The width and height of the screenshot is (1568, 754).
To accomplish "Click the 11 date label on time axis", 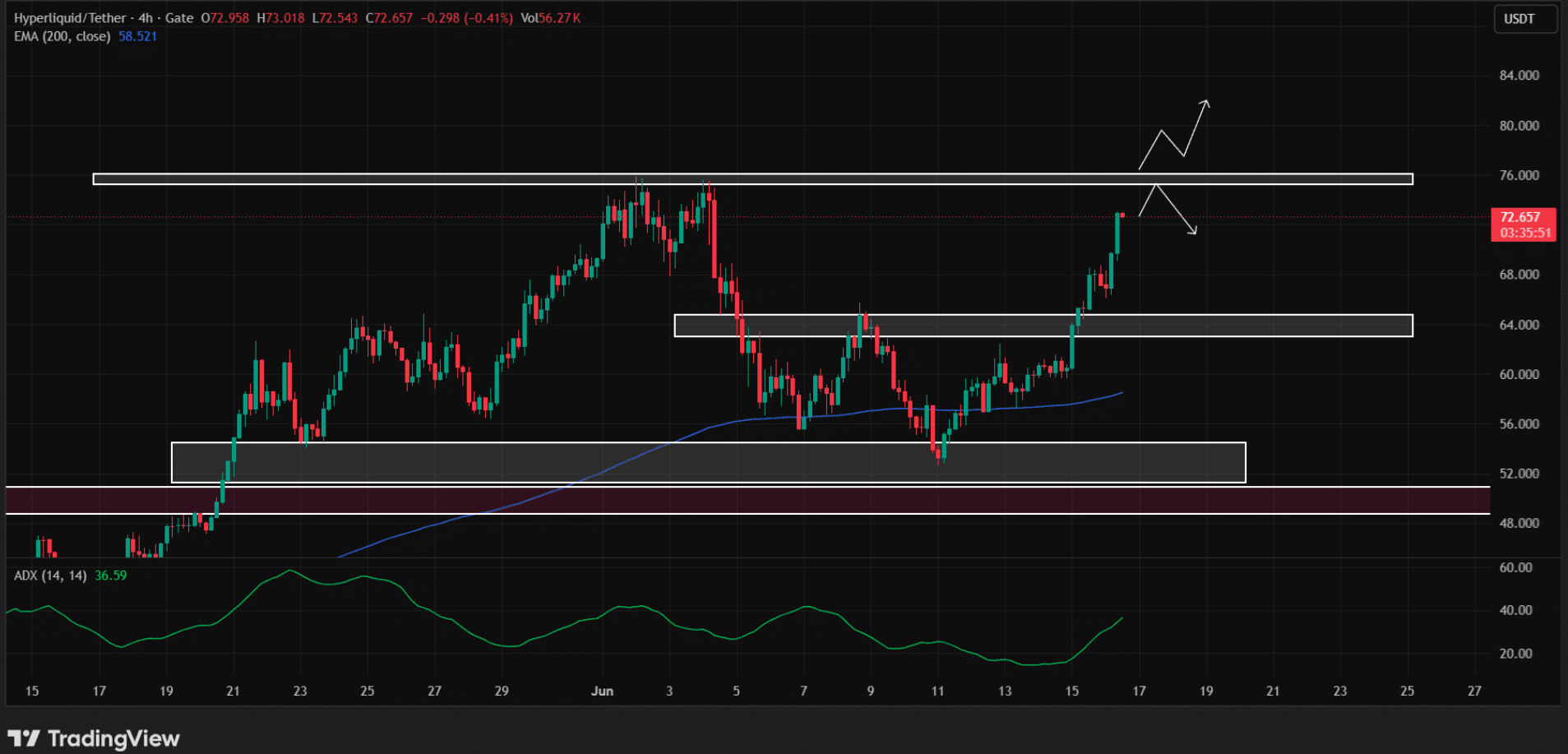I will (x=937, y=691).
